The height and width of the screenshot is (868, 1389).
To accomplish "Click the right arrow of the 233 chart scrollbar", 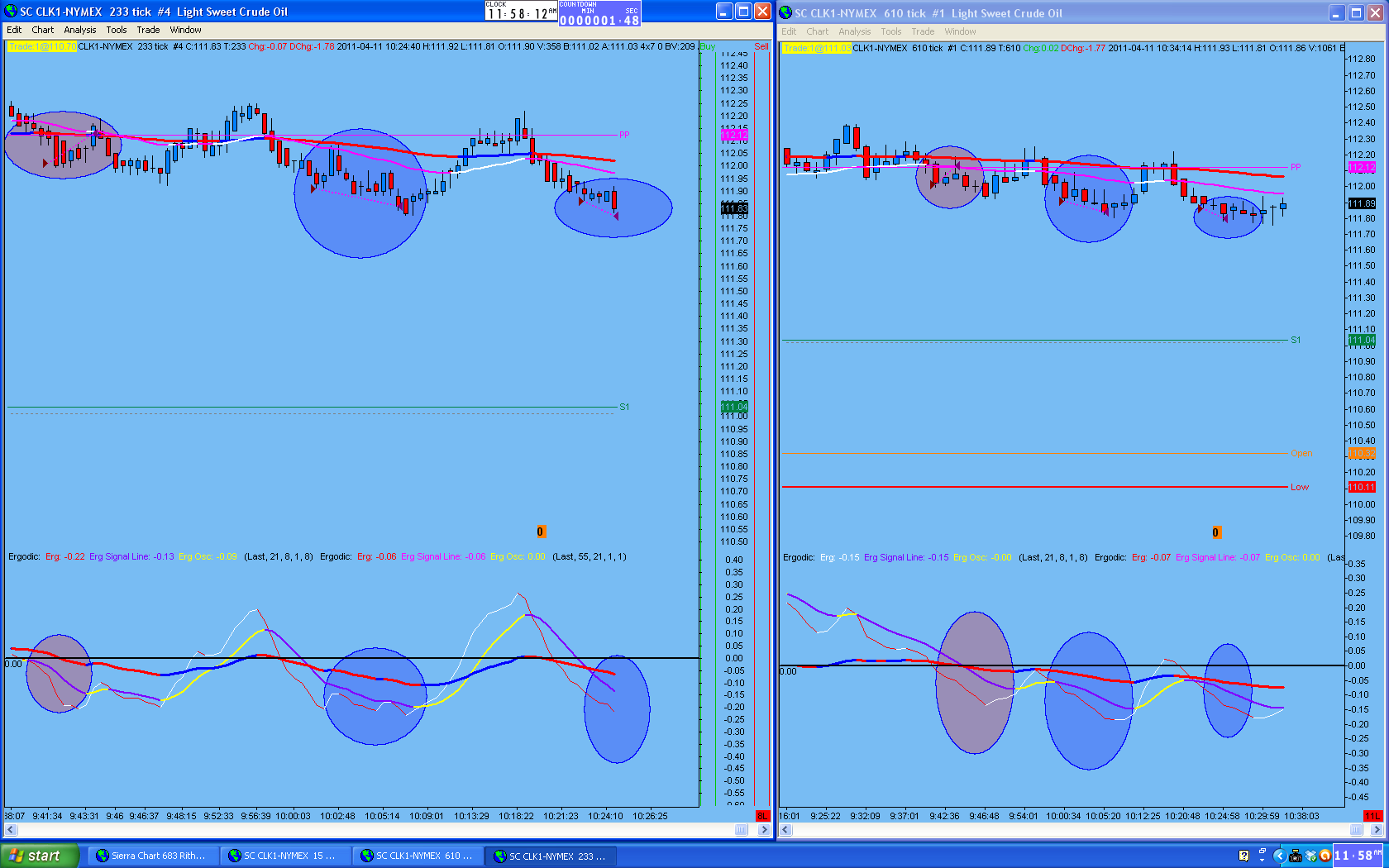I will (x=764, y=830).
